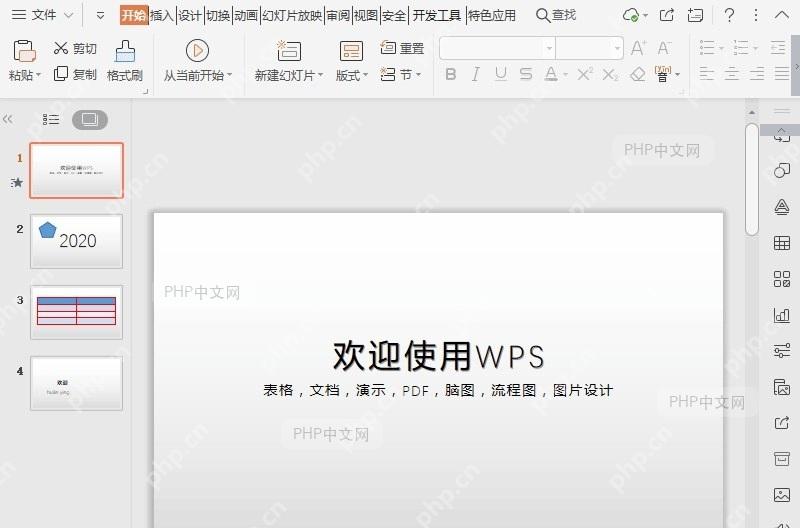Click the chart icon in right sidebar

(x=782, y=315)
